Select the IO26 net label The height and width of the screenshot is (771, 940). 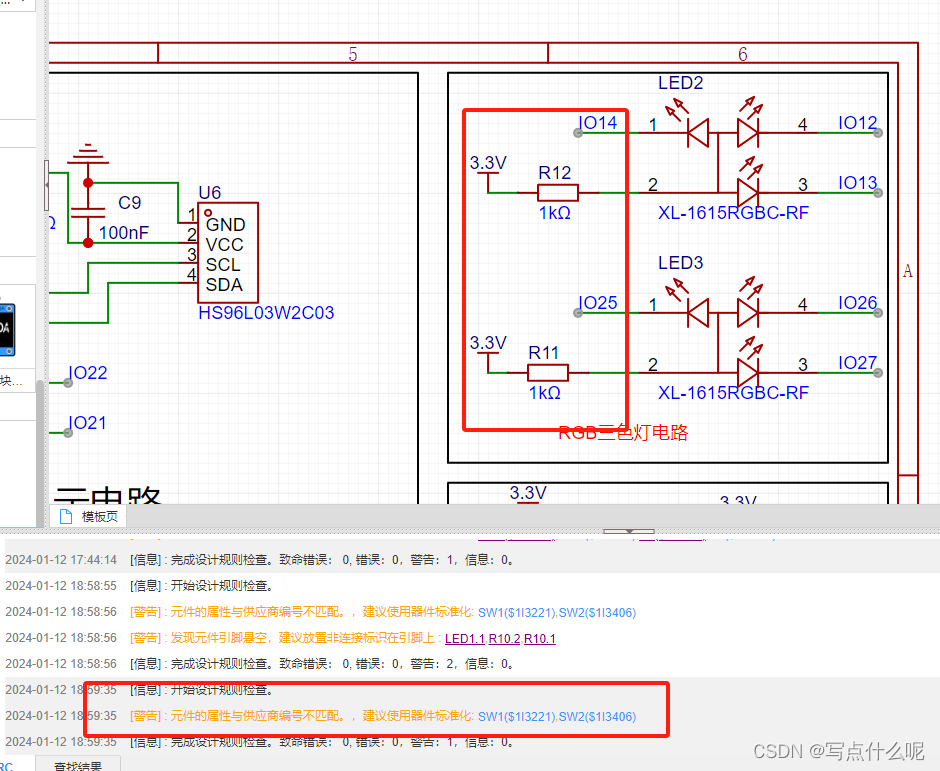point(857,303)
